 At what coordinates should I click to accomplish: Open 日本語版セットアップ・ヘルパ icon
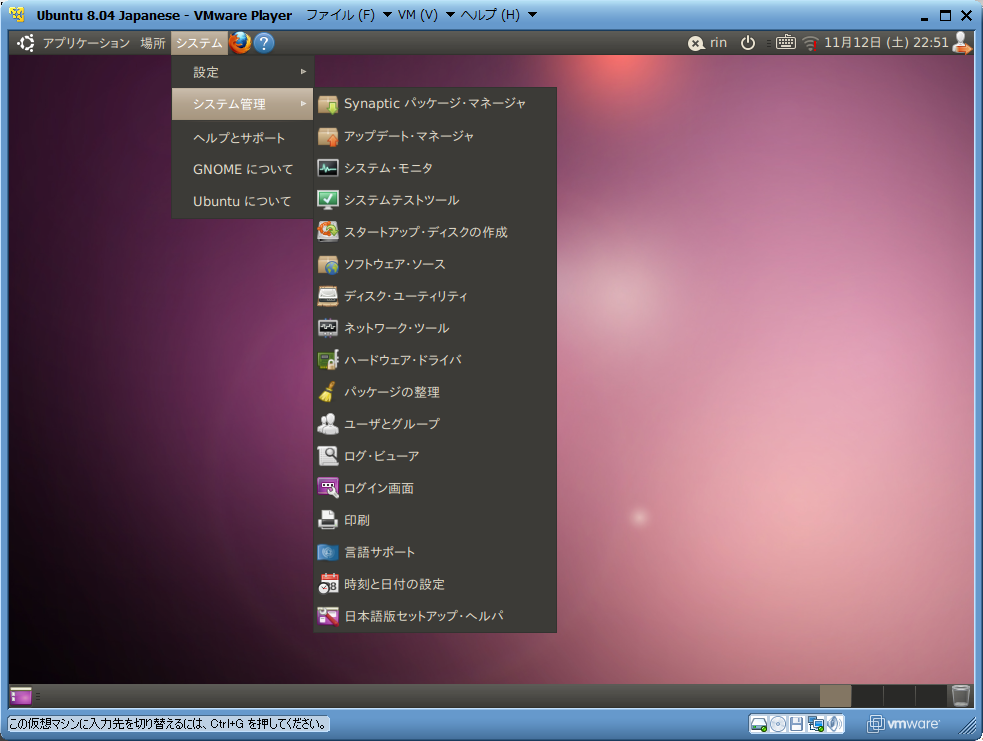(328, 616)
